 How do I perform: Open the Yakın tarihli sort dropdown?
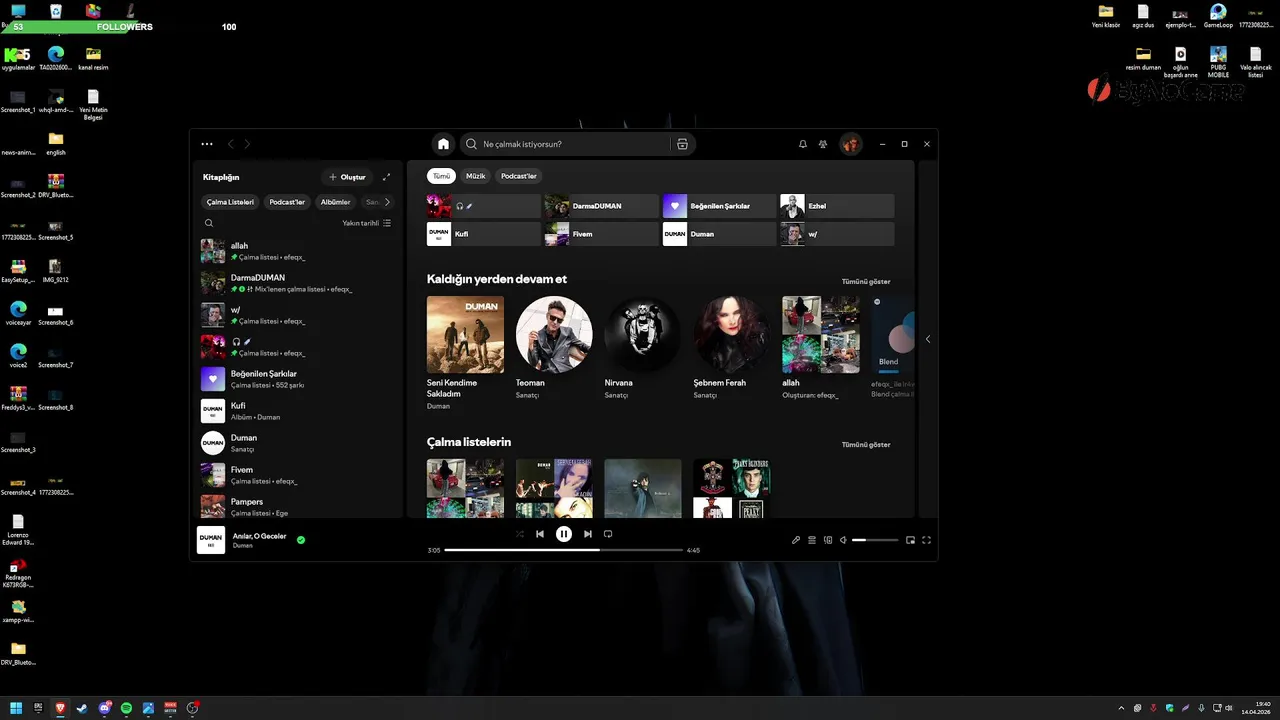click(366, 223)
